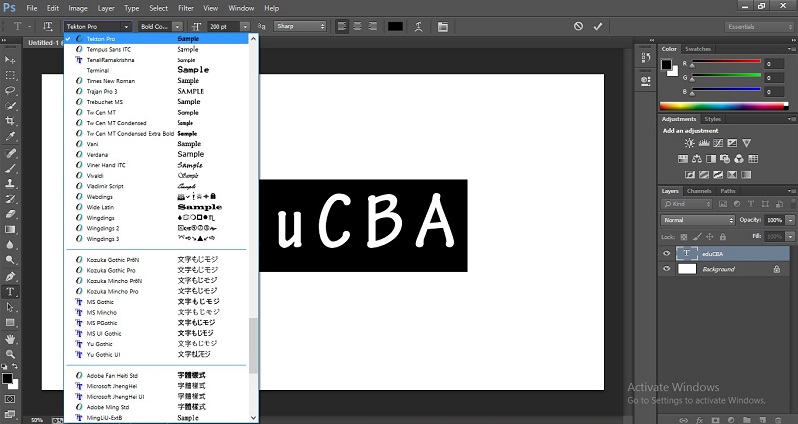Lock transparent pixels in Layers panel

click(x=683, y=237)
